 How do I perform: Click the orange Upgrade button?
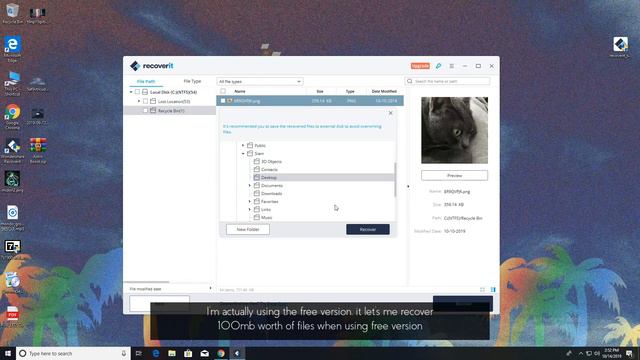point(420,66)
